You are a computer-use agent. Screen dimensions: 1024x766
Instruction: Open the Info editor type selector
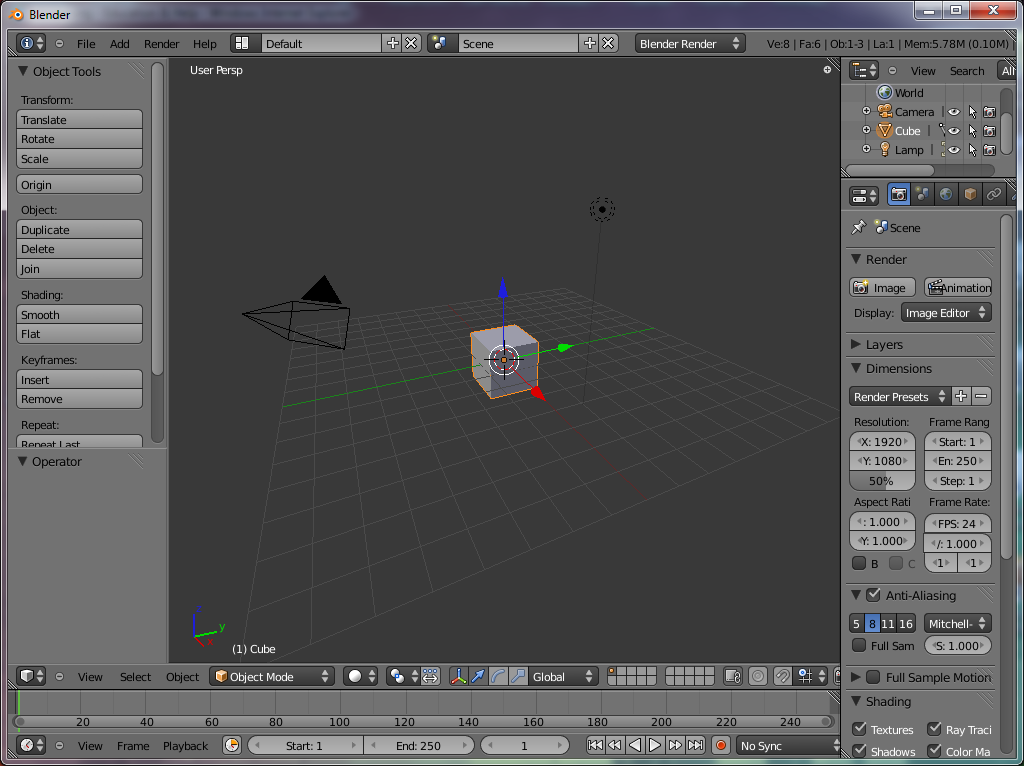[31, 43]
